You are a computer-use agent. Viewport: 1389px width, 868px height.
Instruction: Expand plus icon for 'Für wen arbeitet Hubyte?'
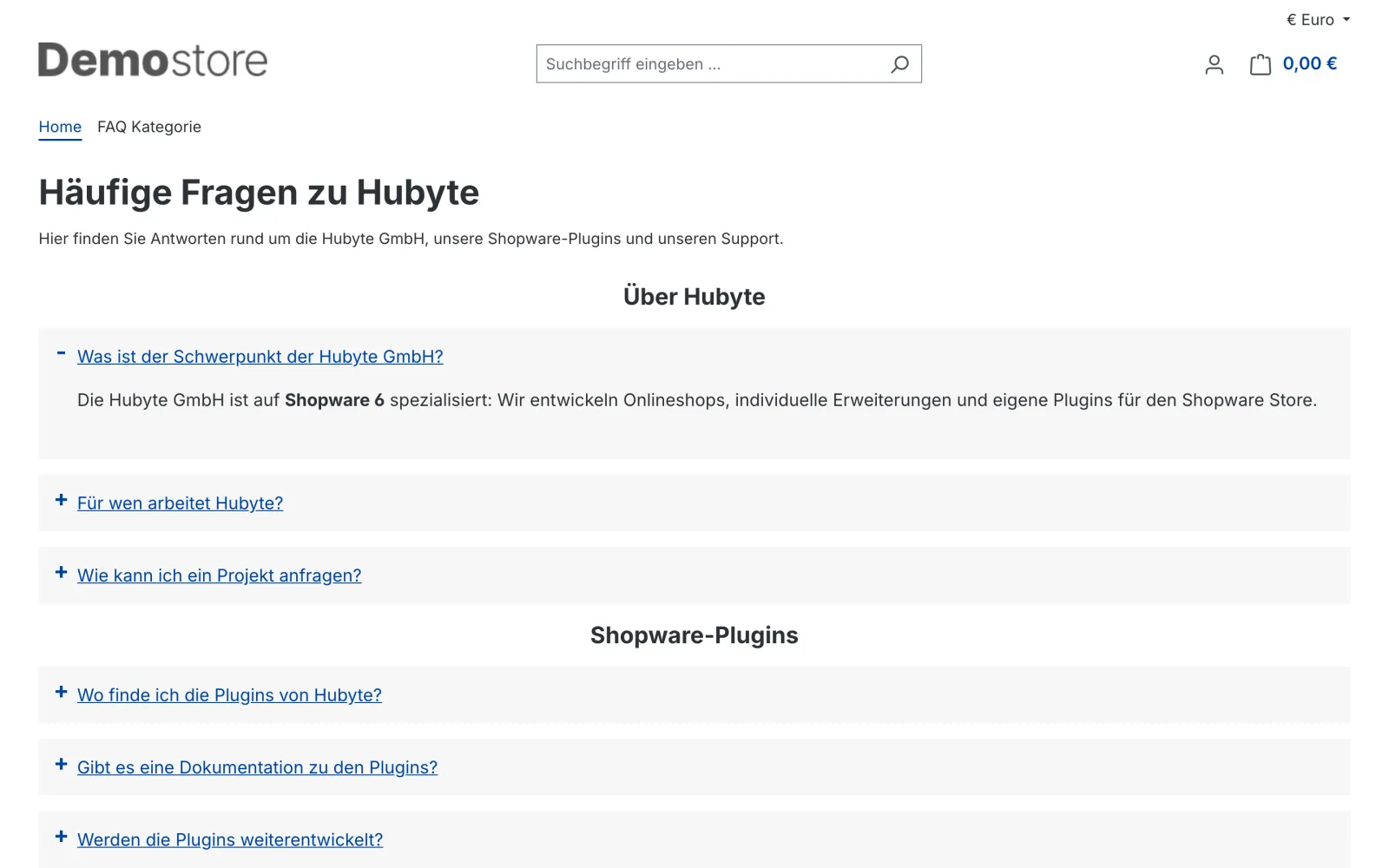click(x=61, y=500)
